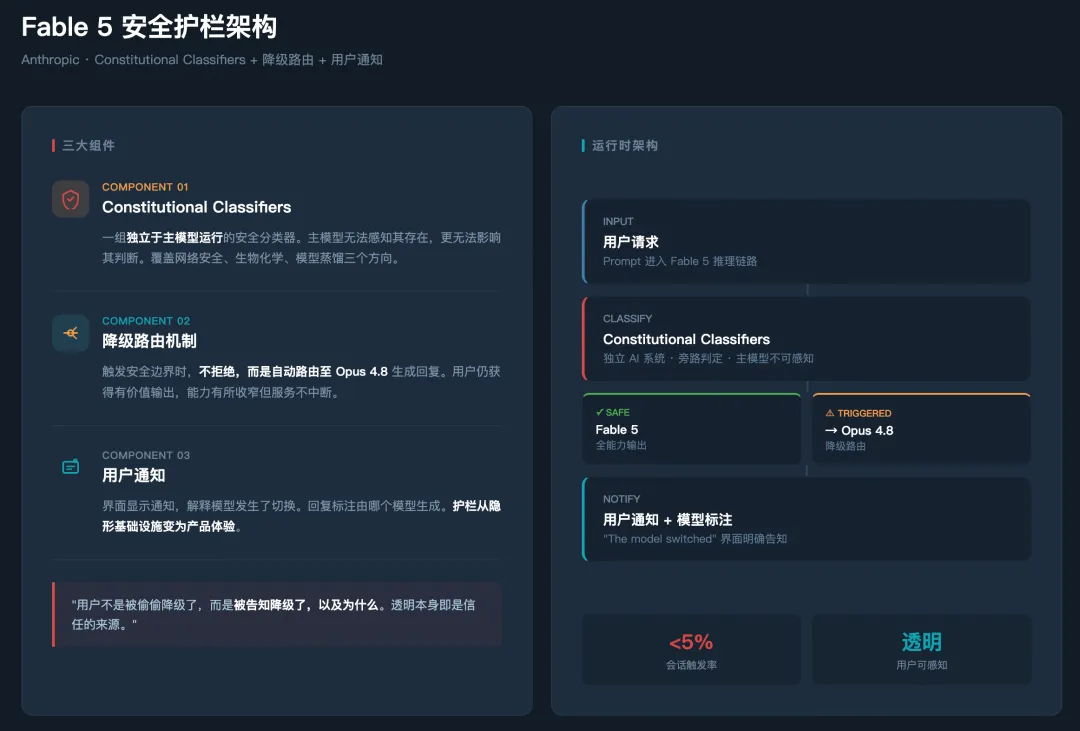Click the red <5% figure
Viewport: 1080px width, 731px height.
[691, 642]
